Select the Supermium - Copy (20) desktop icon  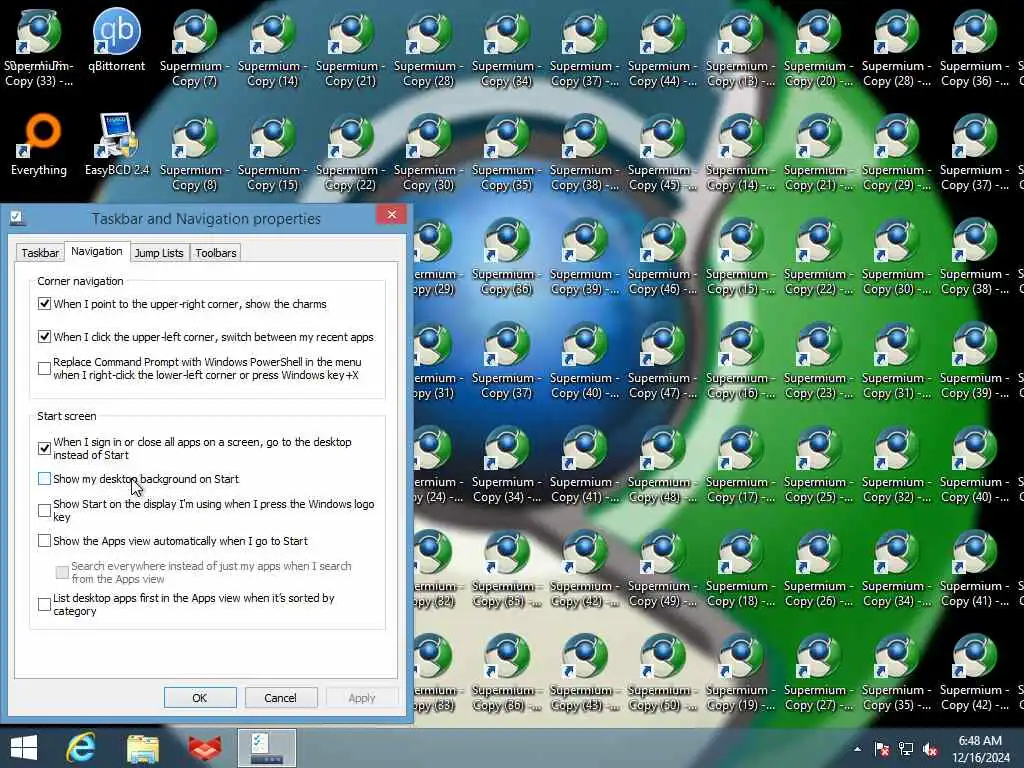(x=818, y=48)
